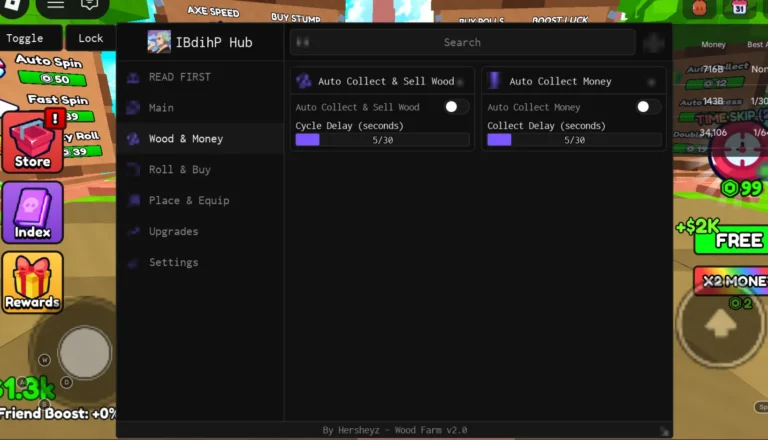Screen dimensions: 768x440
Task: Click the 'Collect Delay (seconds)' label
Action: [x=546, y=126]
